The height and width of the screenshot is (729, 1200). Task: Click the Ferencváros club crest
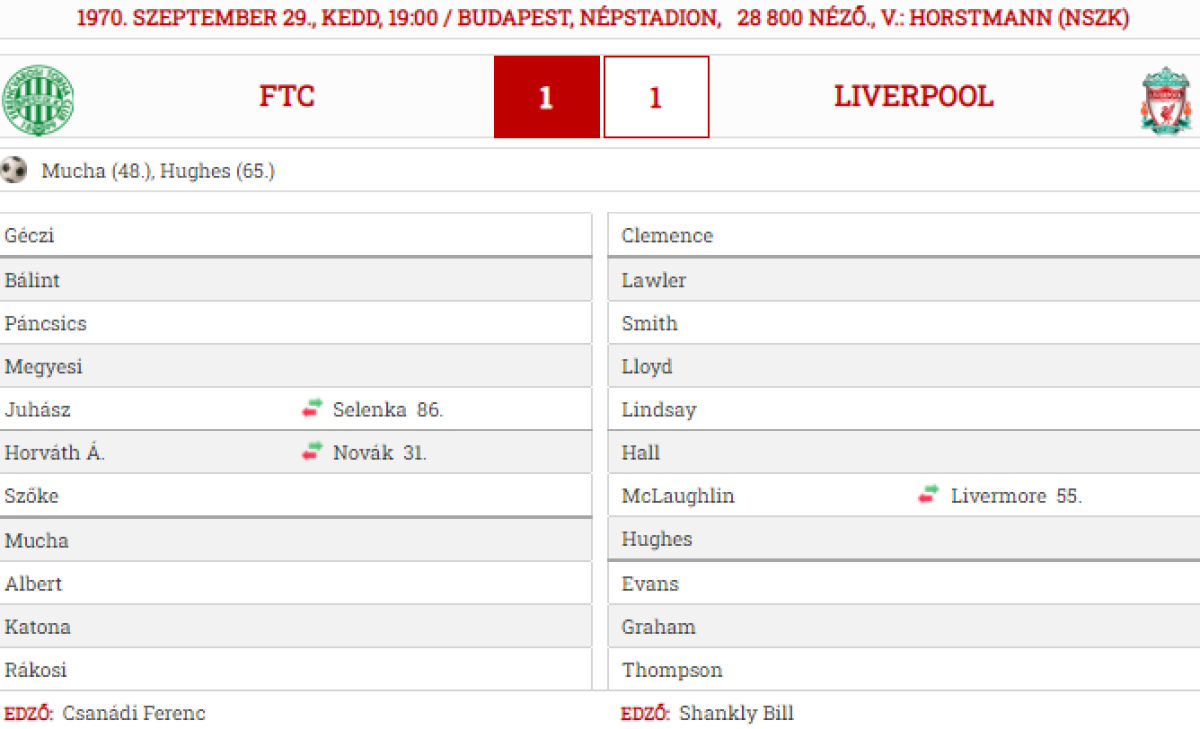38,100
